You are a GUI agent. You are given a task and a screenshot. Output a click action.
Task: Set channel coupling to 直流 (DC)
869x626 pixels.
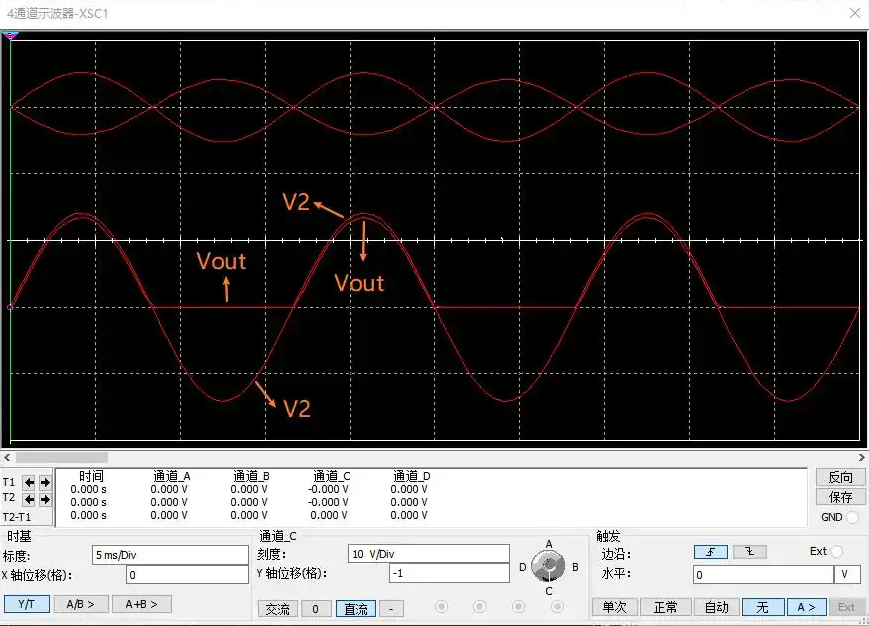[x=356, y=609]
